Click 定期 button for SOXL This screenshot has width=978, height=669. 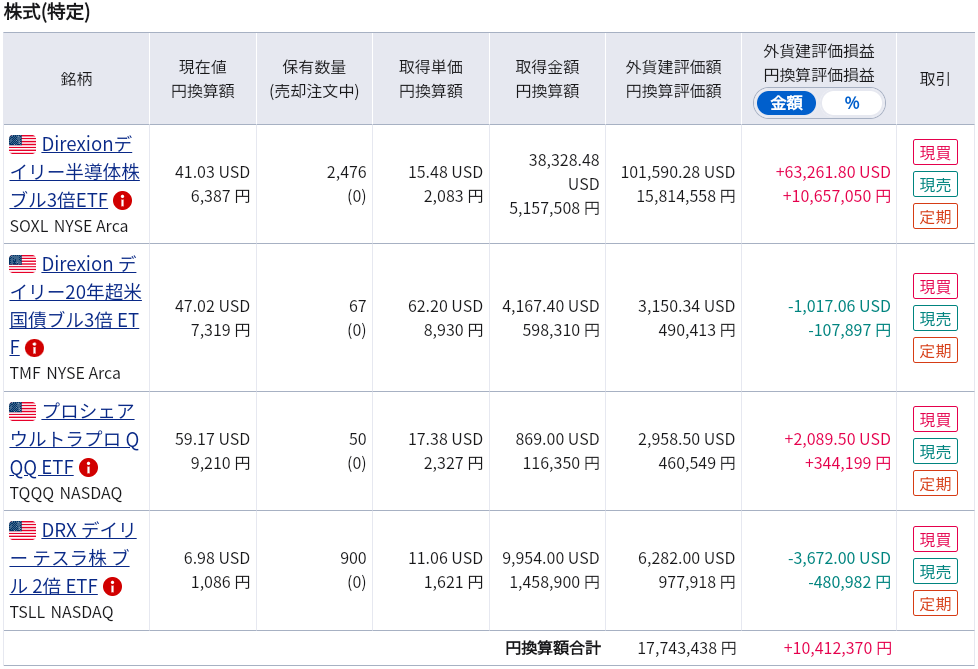[935, 216]
